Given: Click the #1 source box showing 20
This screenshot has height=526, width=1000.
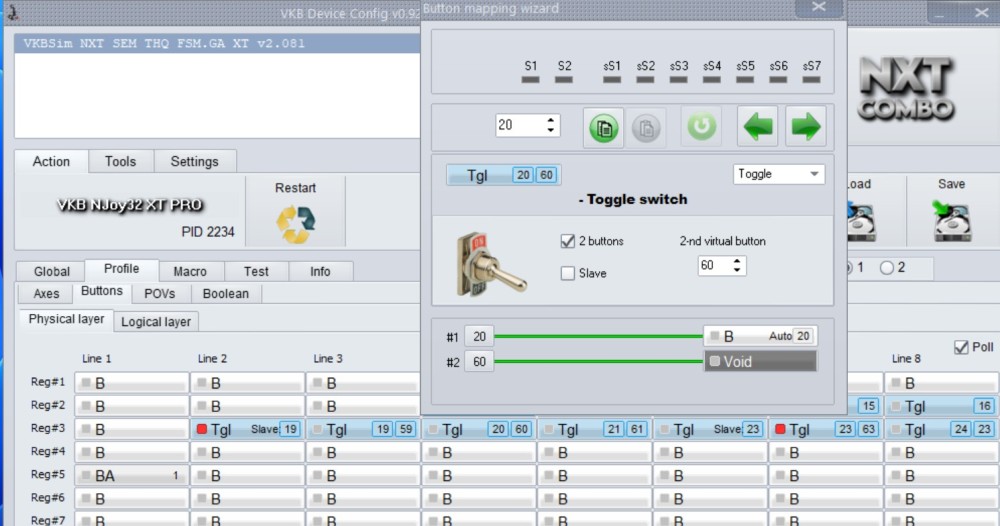Looking at the screenshot, I should (479, 336).
